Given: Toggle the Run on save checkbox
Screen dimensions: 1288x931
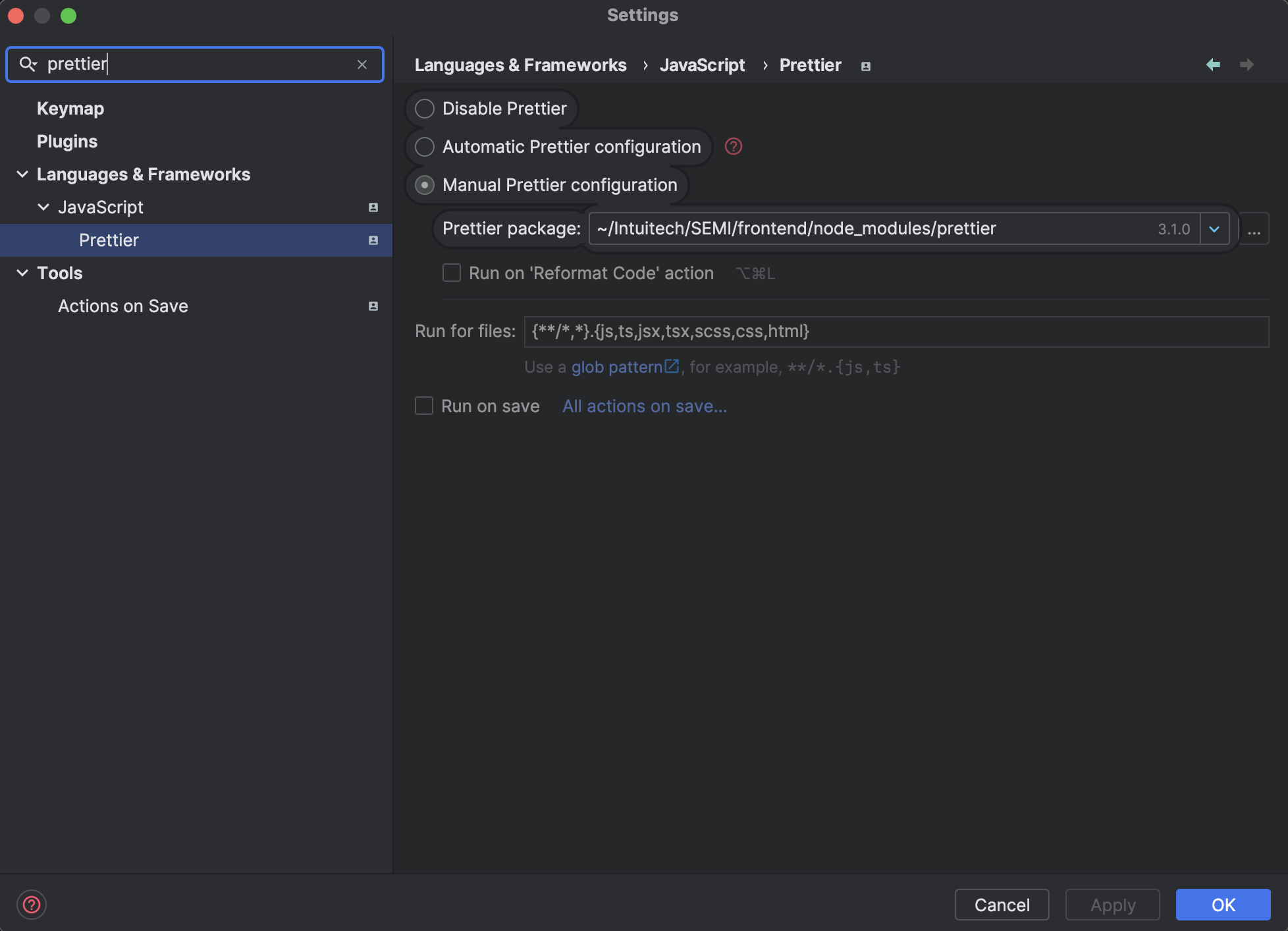Looking at the screenshot, I should [424, 406].
